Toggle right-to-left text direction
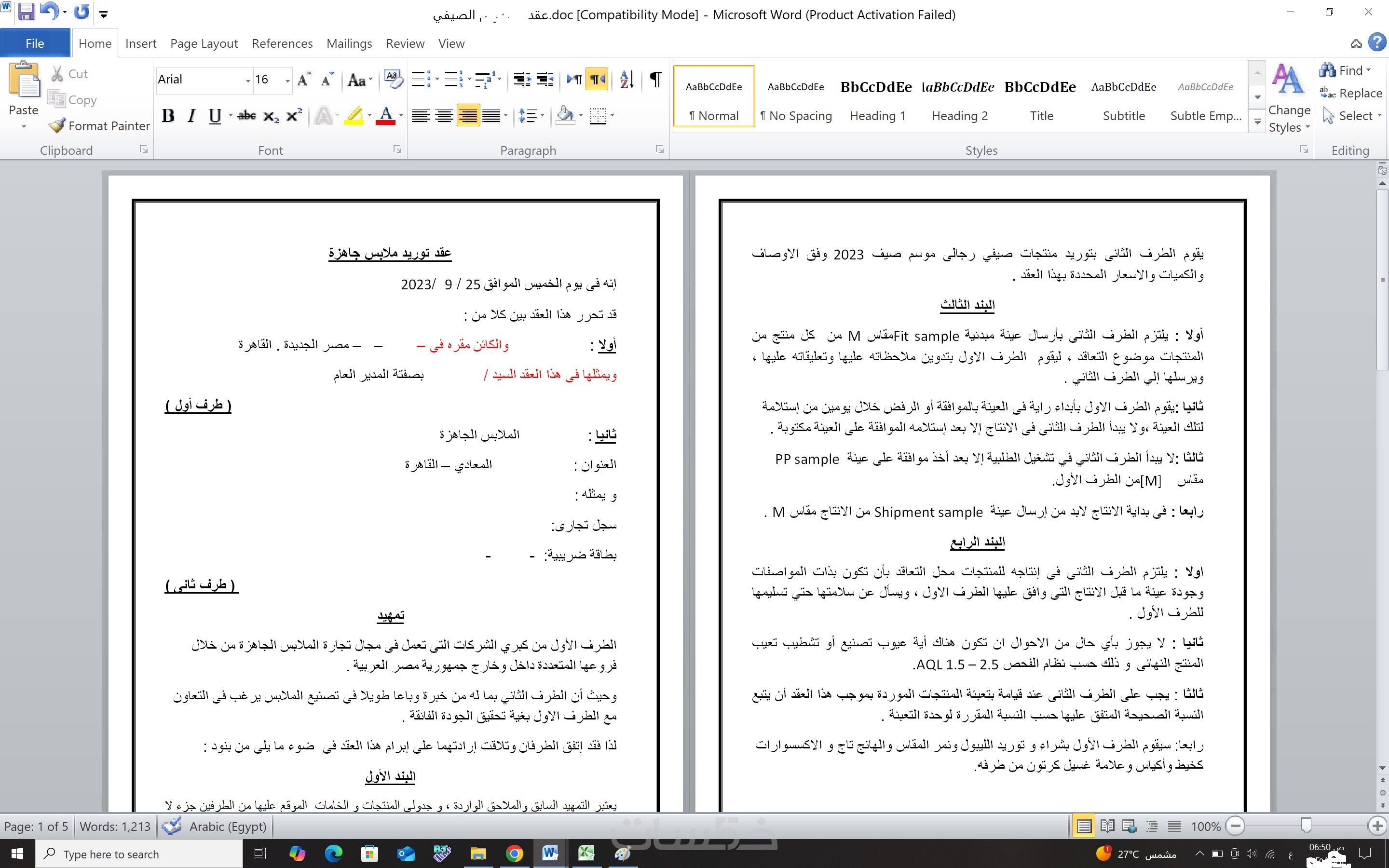 [597, 79]
